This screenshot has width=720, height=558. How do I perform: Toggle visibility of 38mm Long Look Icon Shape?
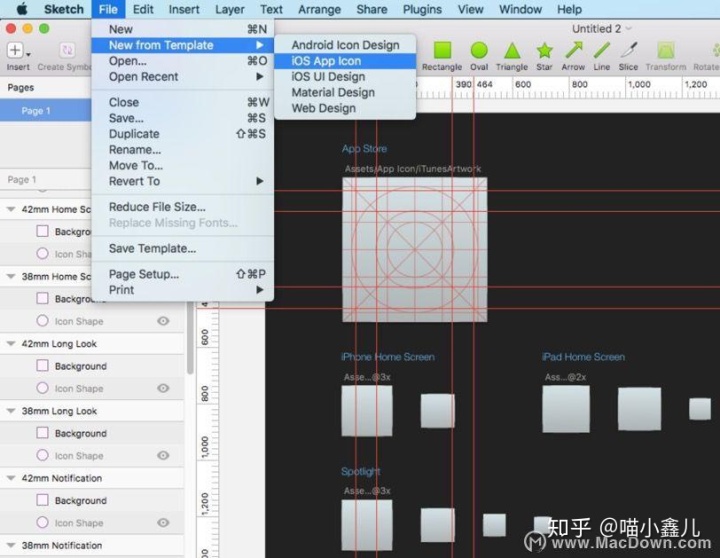coord(163,455)
